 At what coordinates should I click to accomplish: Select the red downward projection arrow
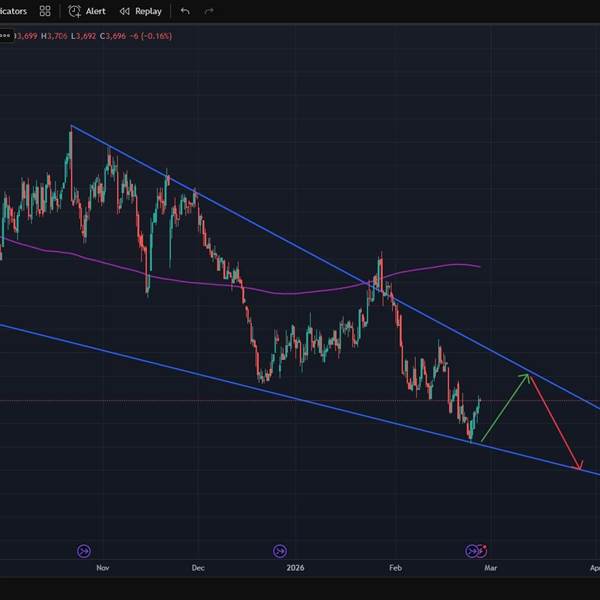(555, 422)
